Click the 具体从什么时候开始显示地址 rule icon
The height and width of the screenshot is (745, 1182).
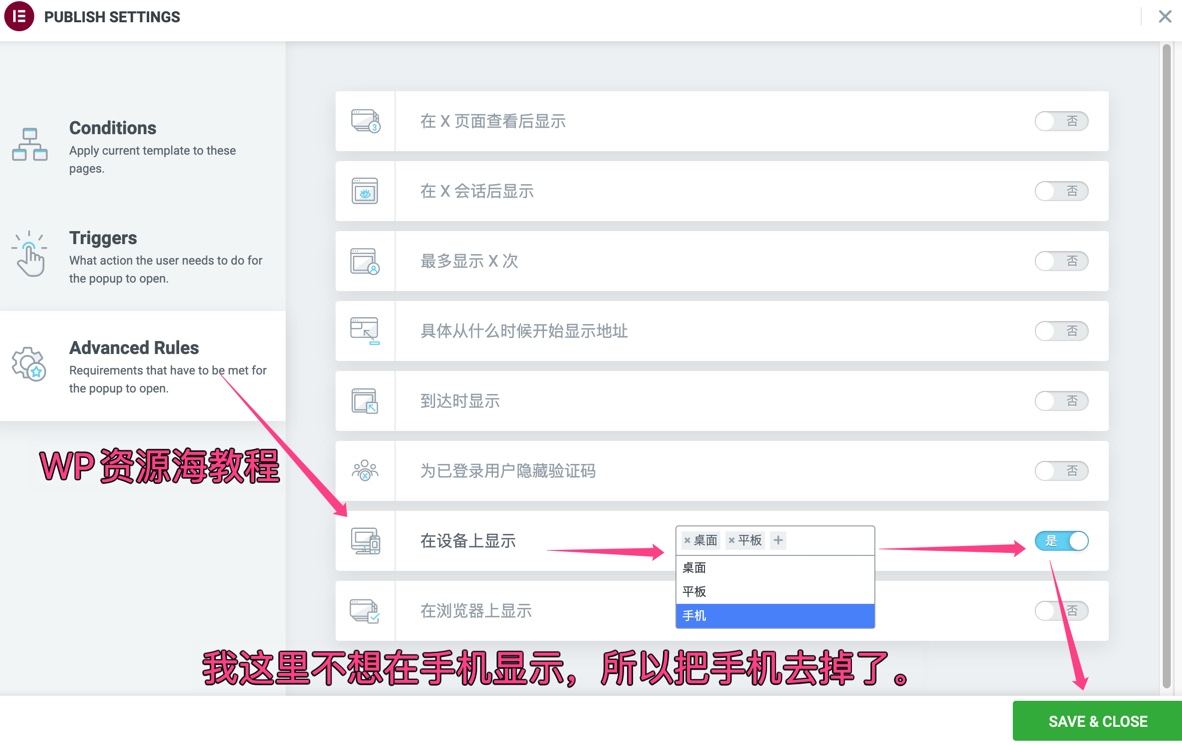tap(365, 331)
